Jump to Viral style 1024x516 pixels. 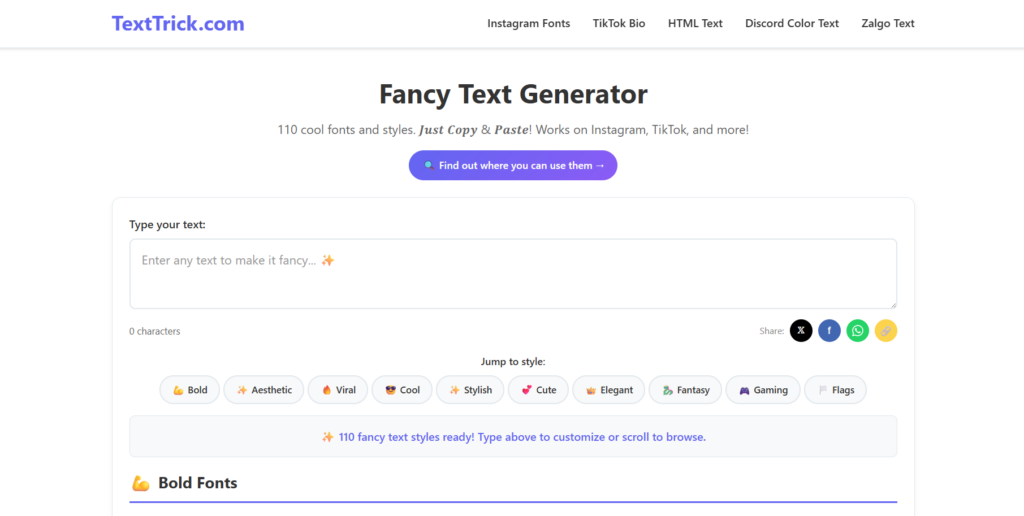(338, 390)
